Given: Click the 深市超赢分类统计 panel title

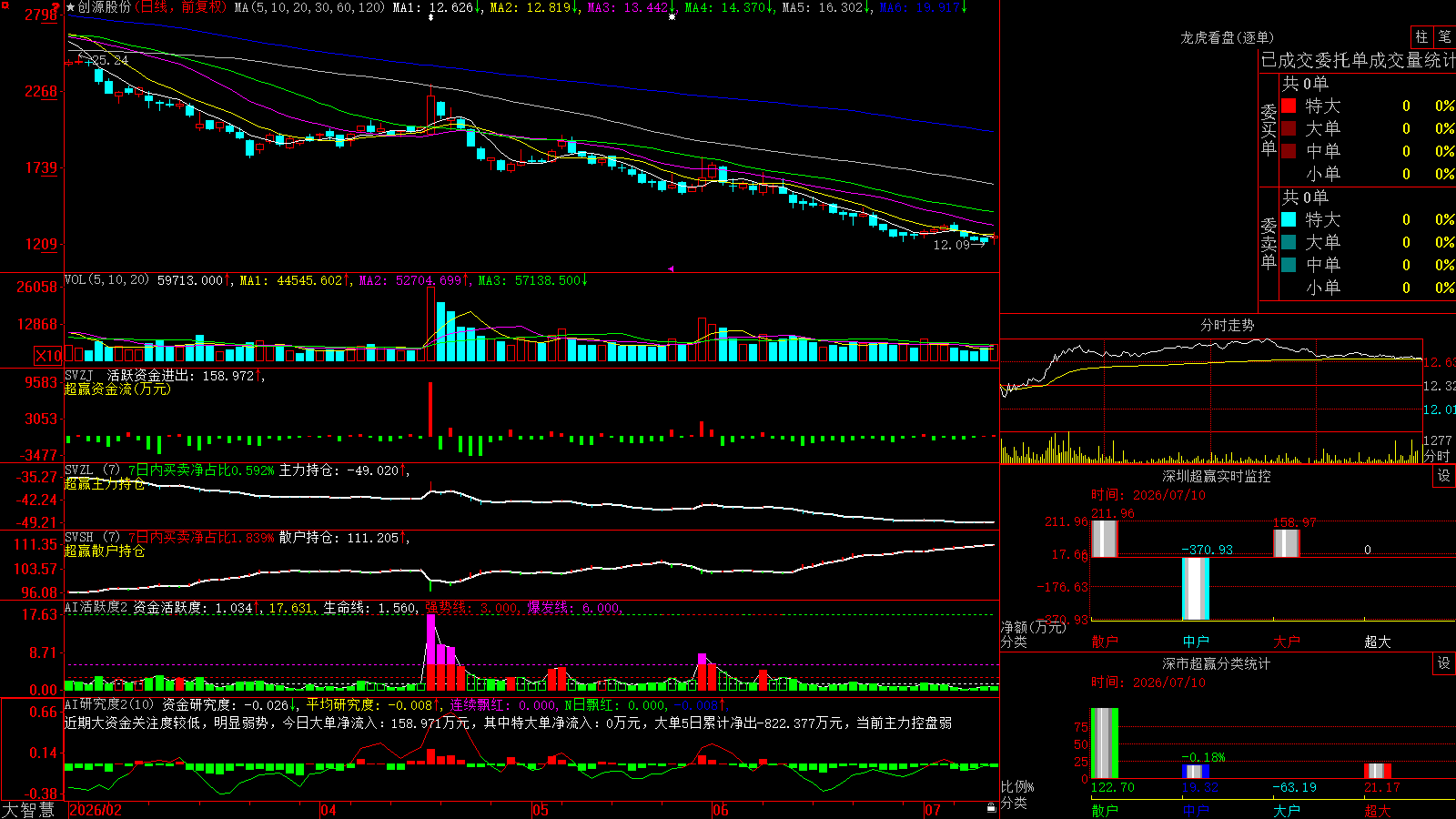Looking at the screenshot, I should [1217, 663].
